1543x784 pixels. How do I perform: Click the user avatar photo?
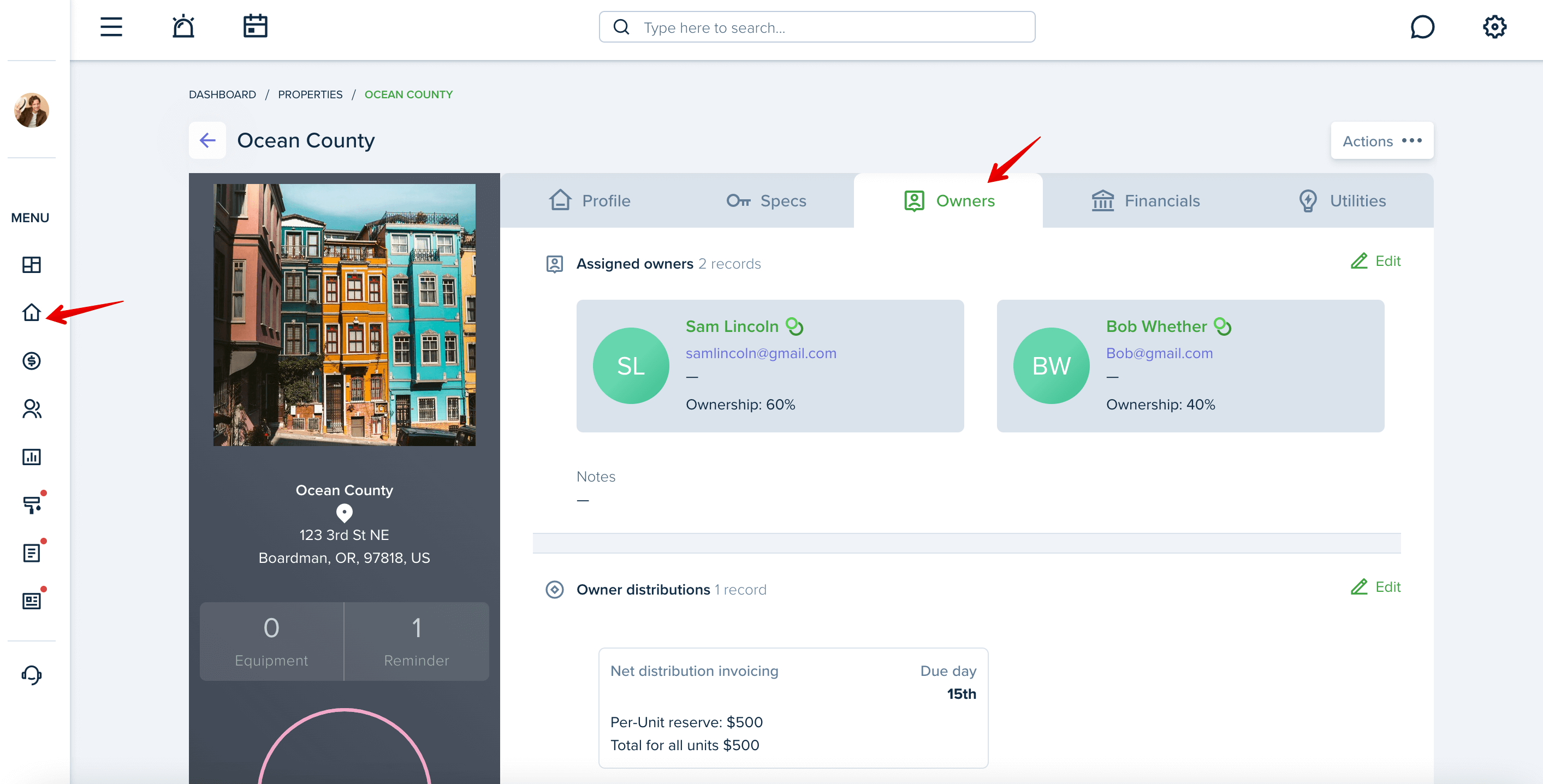[31, 110]
